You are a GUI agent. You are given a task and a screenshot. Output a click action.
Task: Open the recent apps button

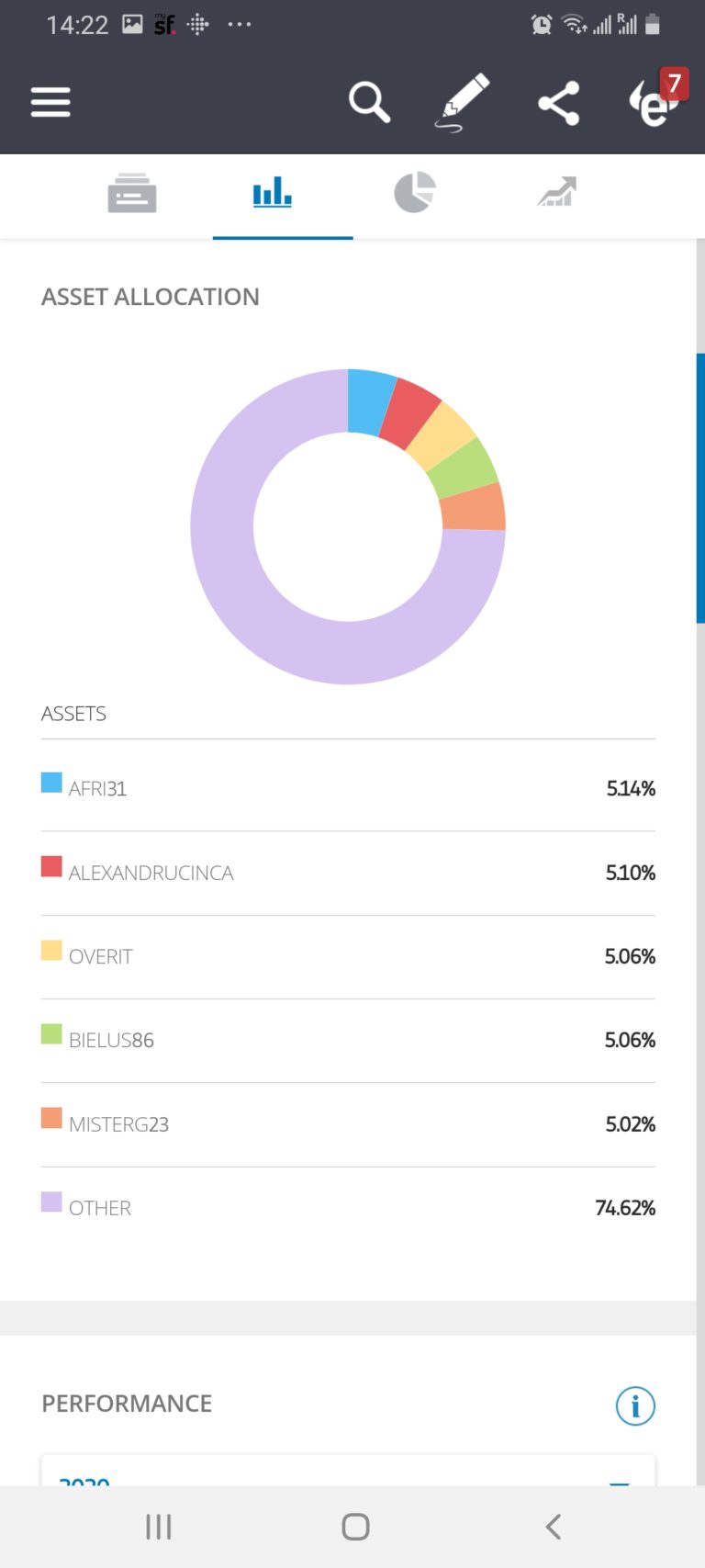point(158,1526)
